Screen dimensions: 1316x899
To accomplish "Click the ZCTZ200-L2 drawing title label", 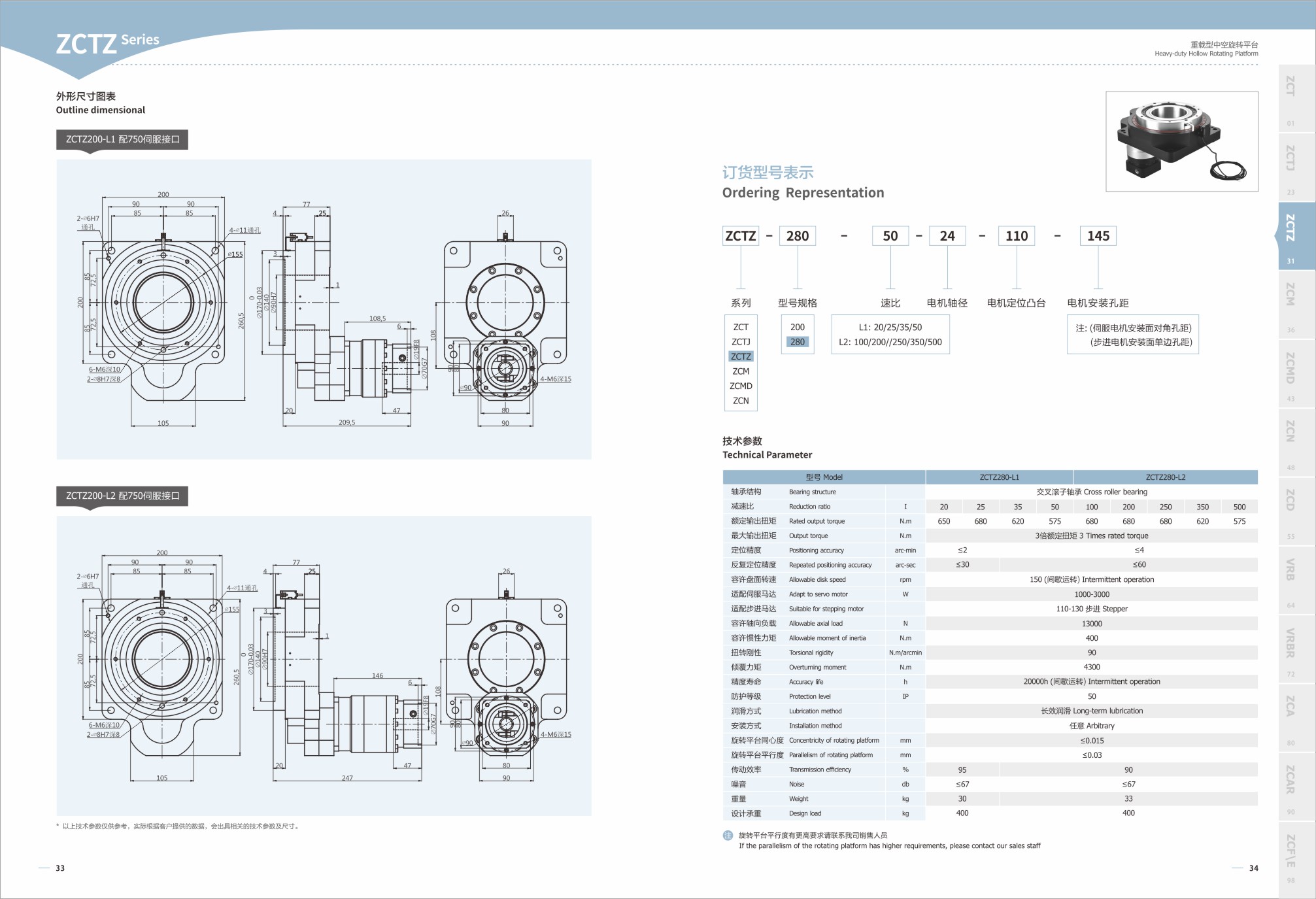I will pos(122,496).
